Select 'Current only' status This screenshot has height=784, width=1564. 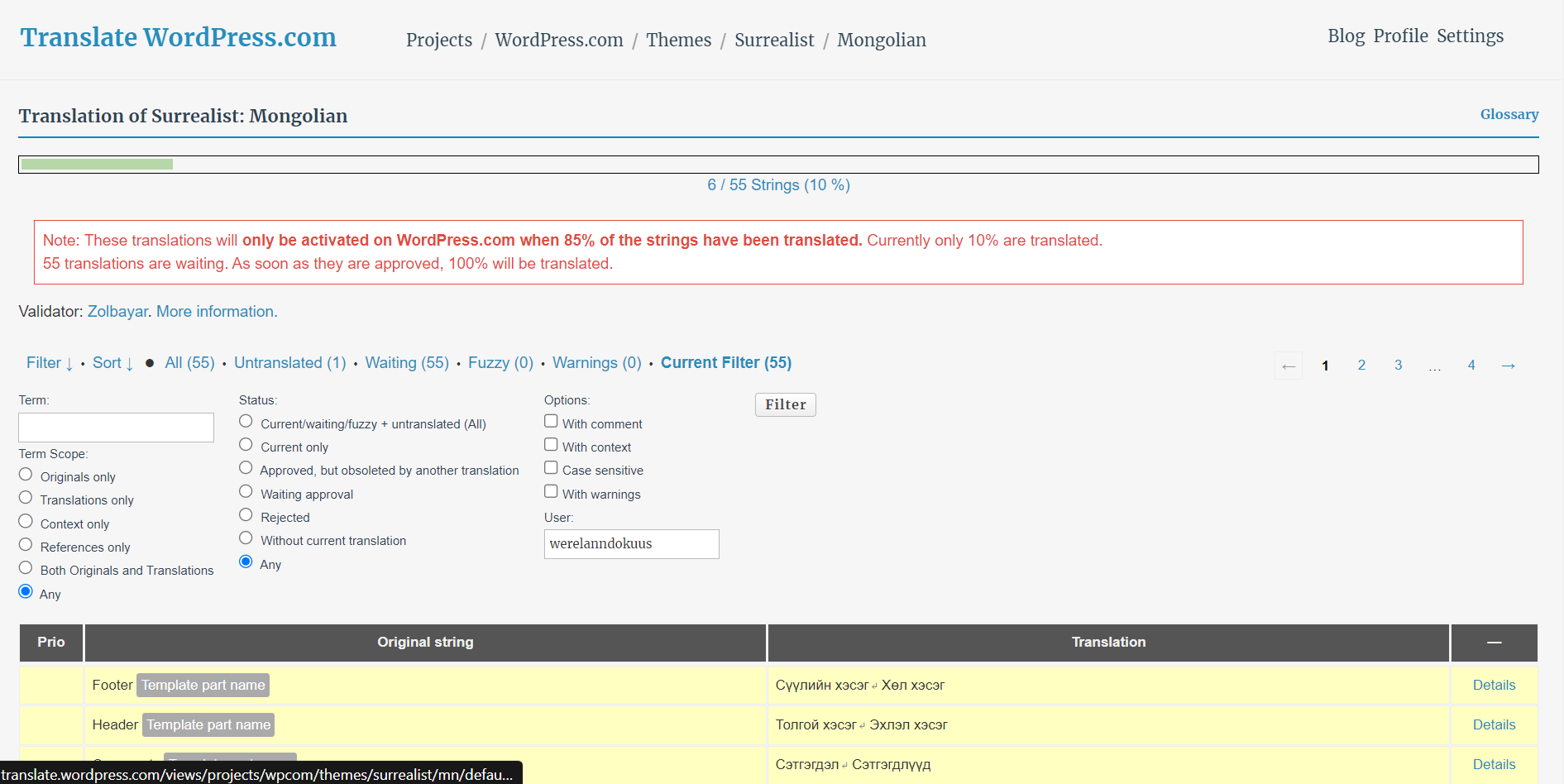[246, 445]
